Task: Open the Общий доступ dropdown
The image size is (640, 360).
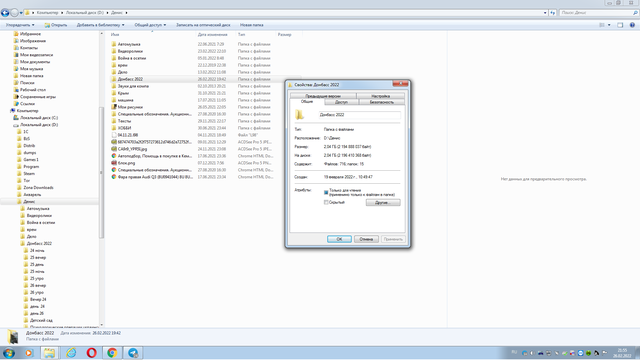Action: point(150,25)
